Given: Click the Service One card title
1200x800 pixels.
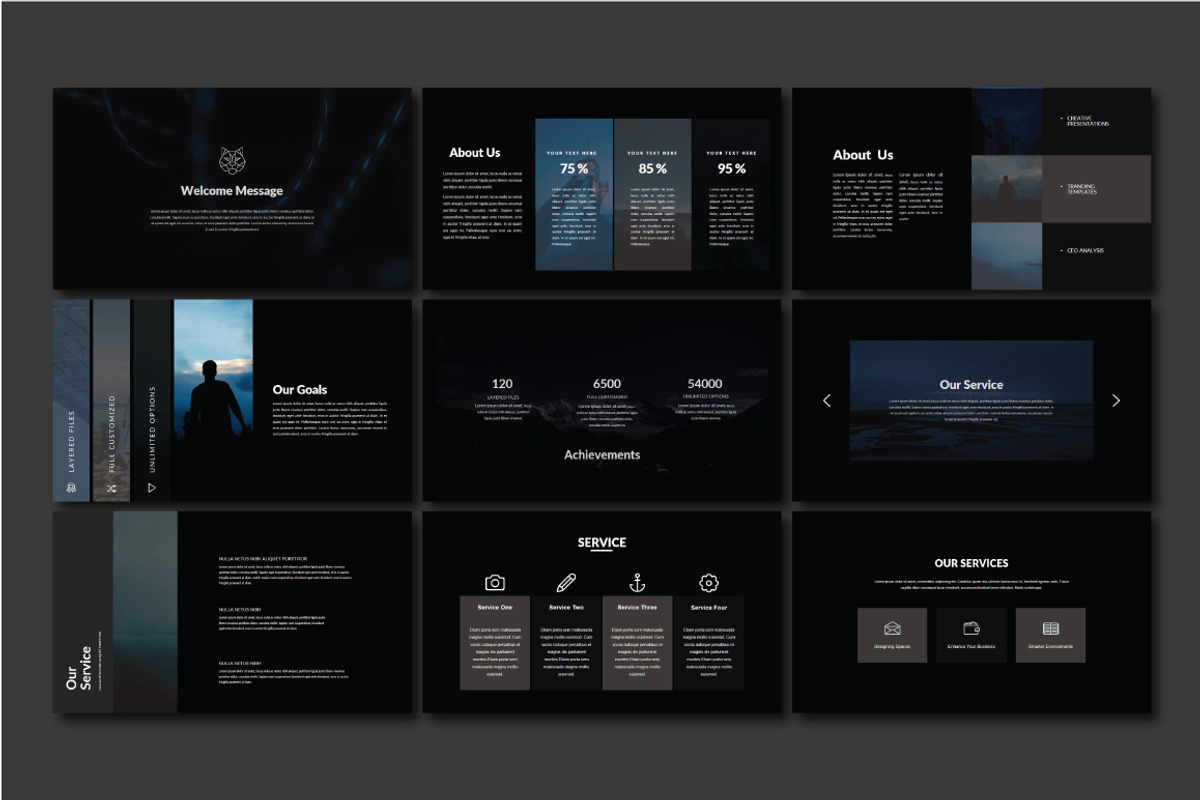Looking at the screenshot, I should point(495,607).
